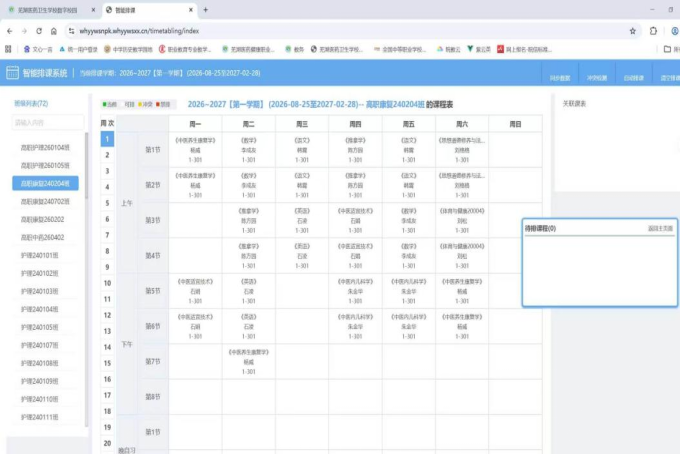The image size is (681, 454).
Task: Click the Wednesday 第3节 英语 cell
Action: (302, 220)
